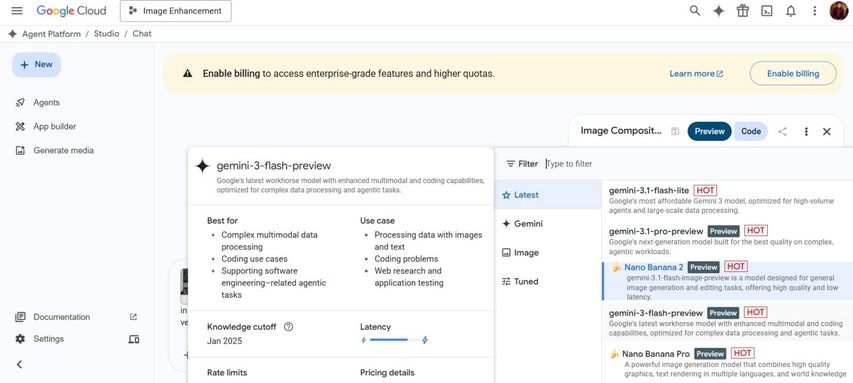Click the Google Cloud logo

tap(71, 10)
